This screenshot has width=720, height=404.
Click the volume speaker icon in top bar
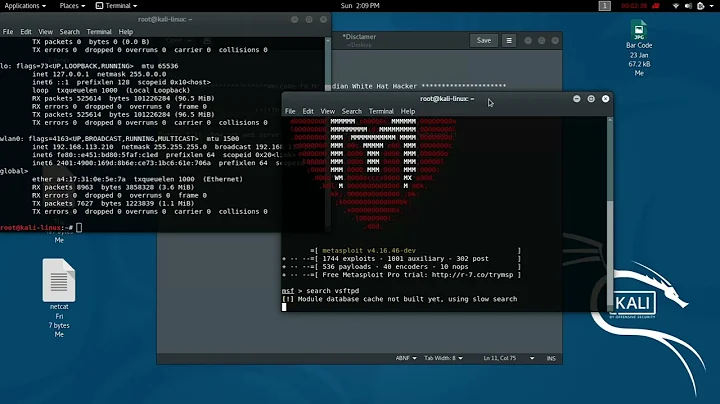688,6
